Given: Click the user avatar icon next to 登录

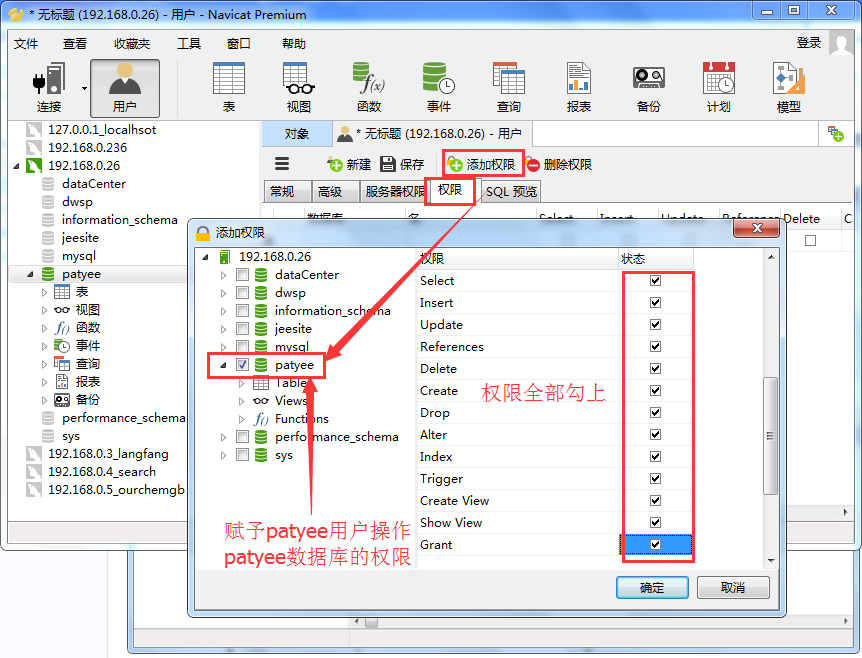Looking at the screenshot, I should pos(841,43).
